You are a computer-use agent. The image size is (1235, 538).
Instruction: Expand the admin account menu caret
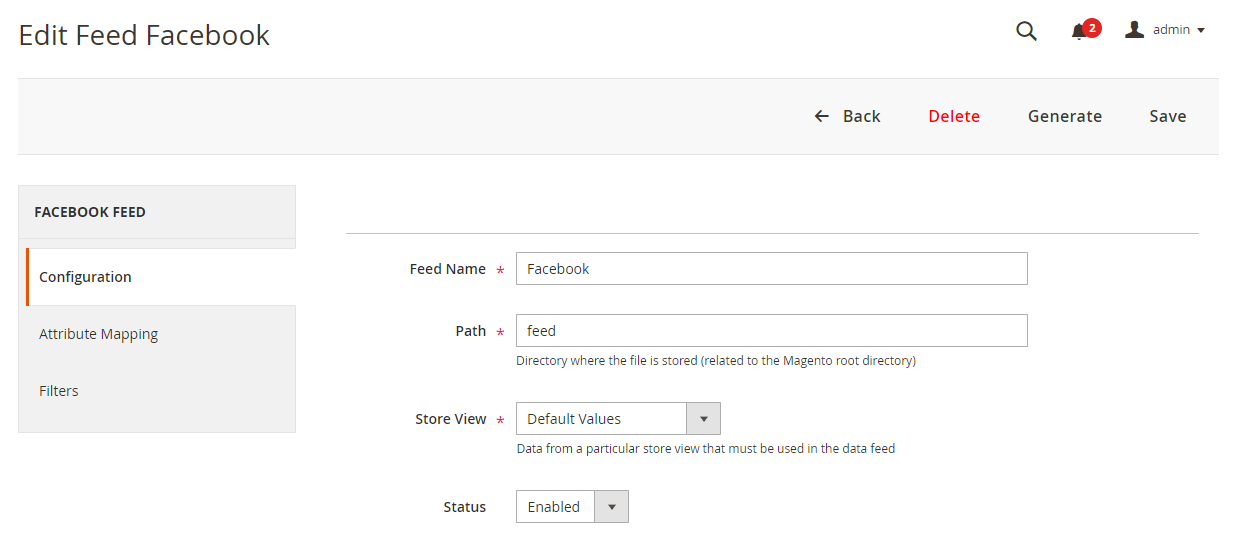[1201, 30]
